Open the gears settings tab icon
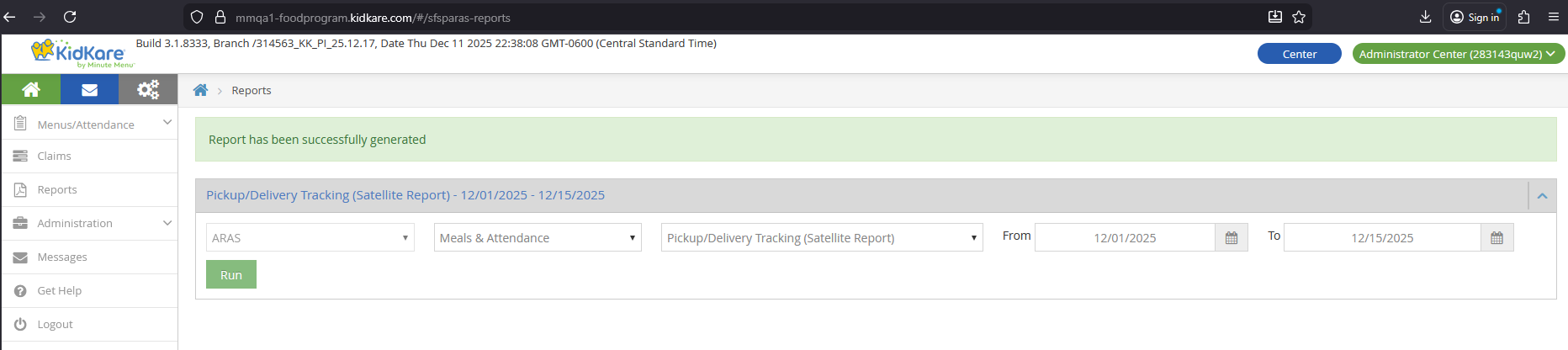The width and height of the screenshot is (1568, 350). click(x=148, y=89)
